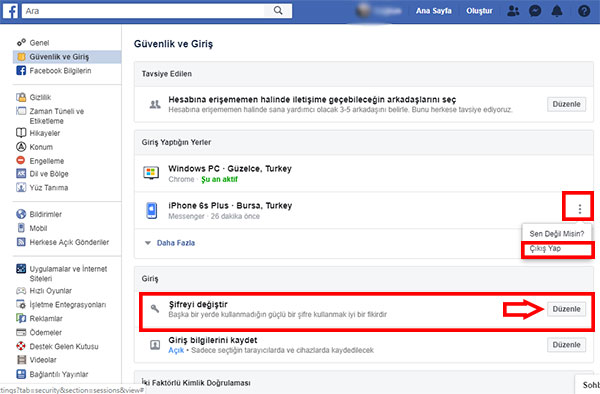Viewport: 600px width, 394px height.
Task: Click the Şifreyi değiştir title text
Action: click(x=198, y=304)
